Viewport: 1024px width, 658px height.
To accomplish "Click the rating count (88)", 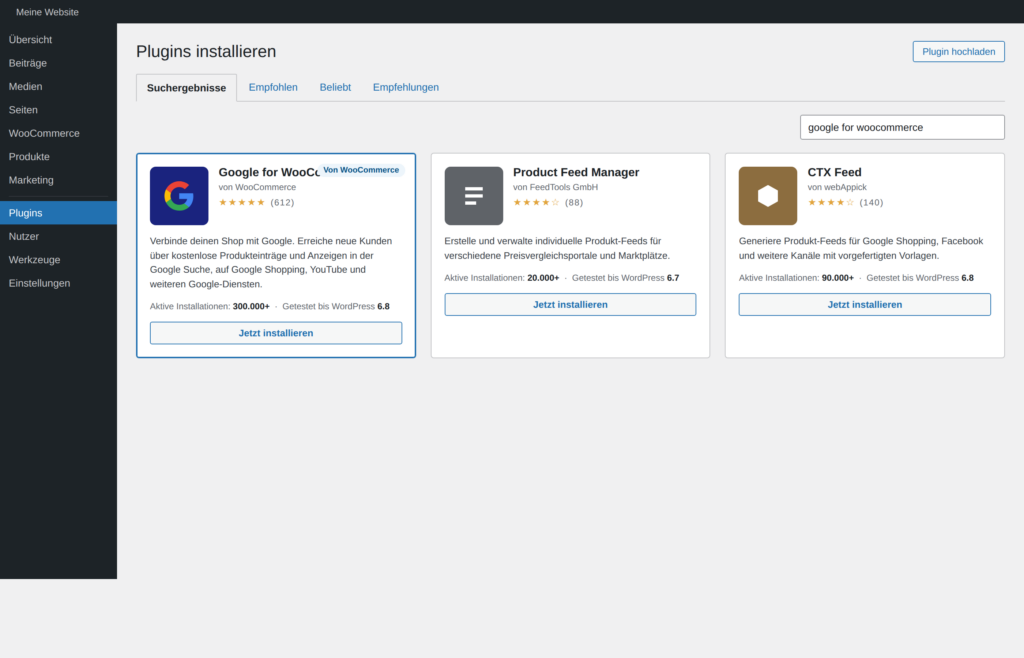I will [574, 202].
